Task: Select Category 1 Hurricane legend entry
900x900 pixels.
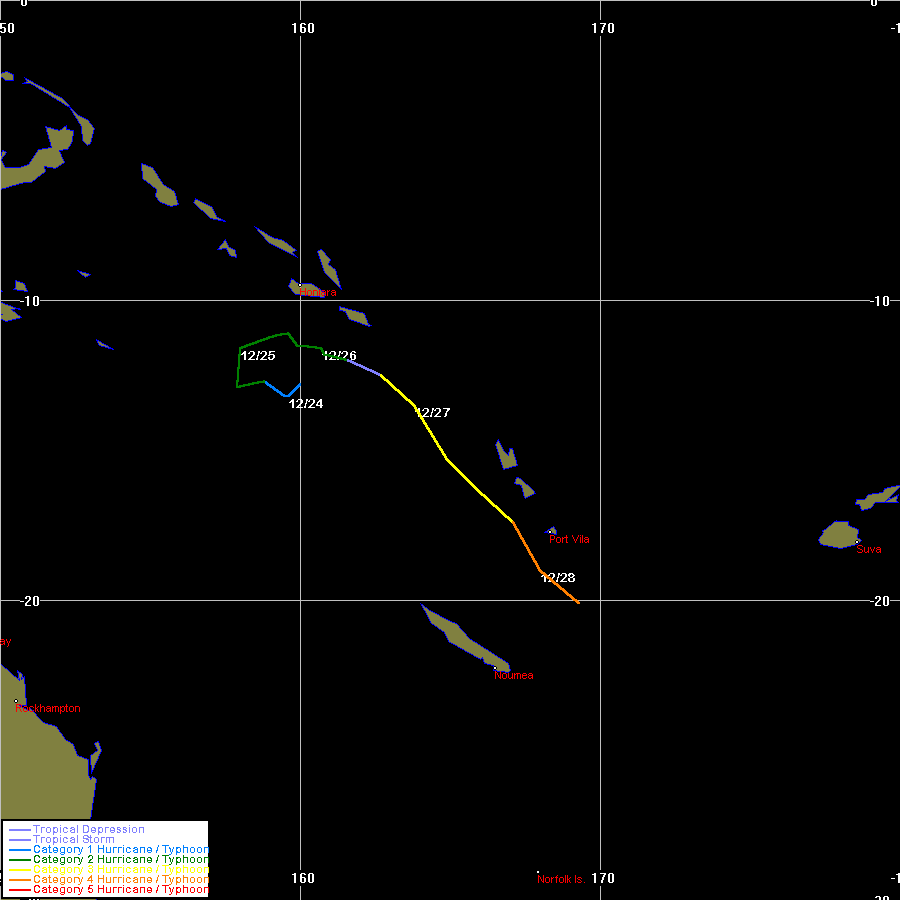Action: (120, 850)
